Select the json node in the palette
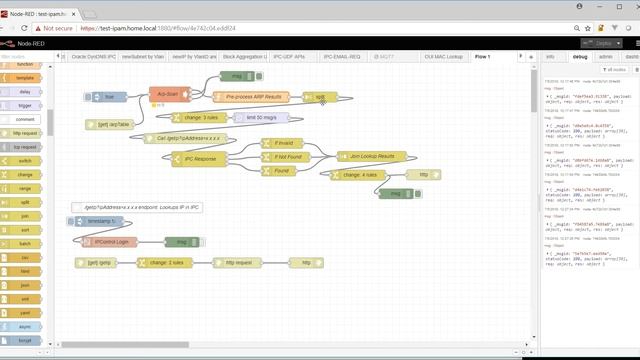The width and height of the screenshot is (640, 360). click(21, 285)
